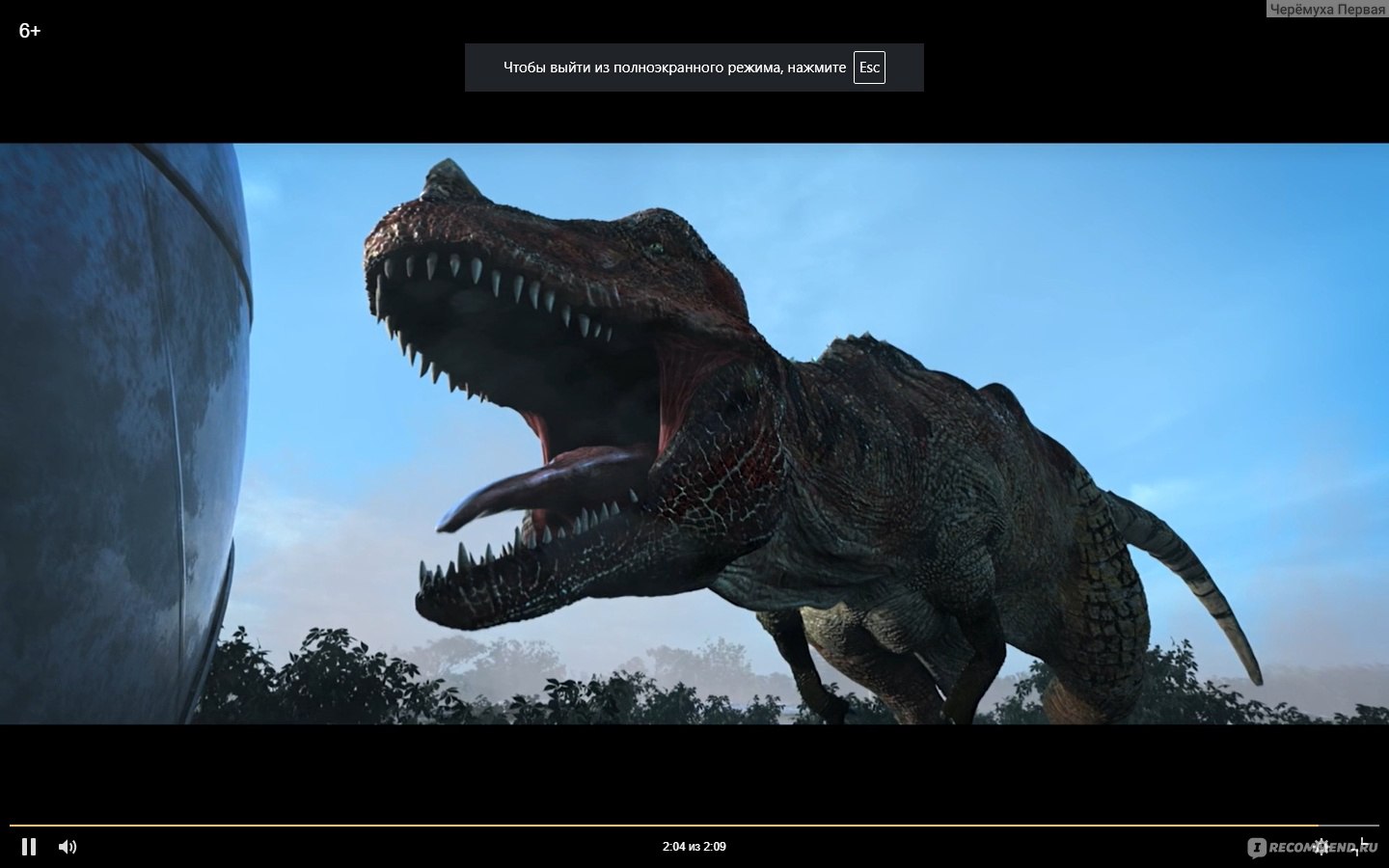Click the '2:04 из 2:09' time display
1389x868 pixels.
pyautogui.click(x=694, y=847)
